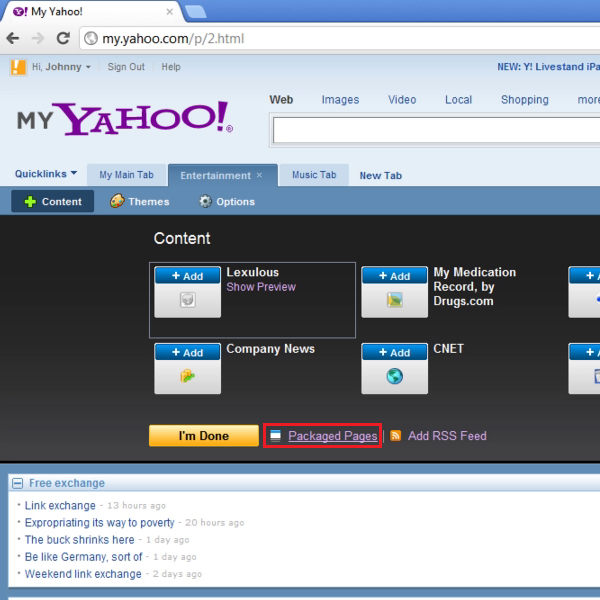Click the Company News widget icon

[x=188, y=376]
